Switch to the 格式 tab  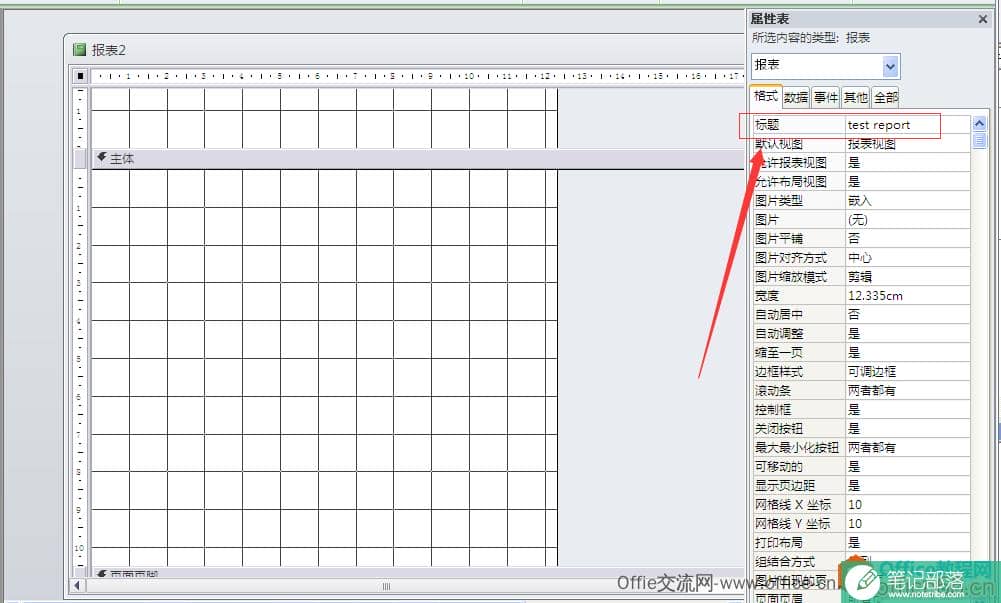point(765,96)
